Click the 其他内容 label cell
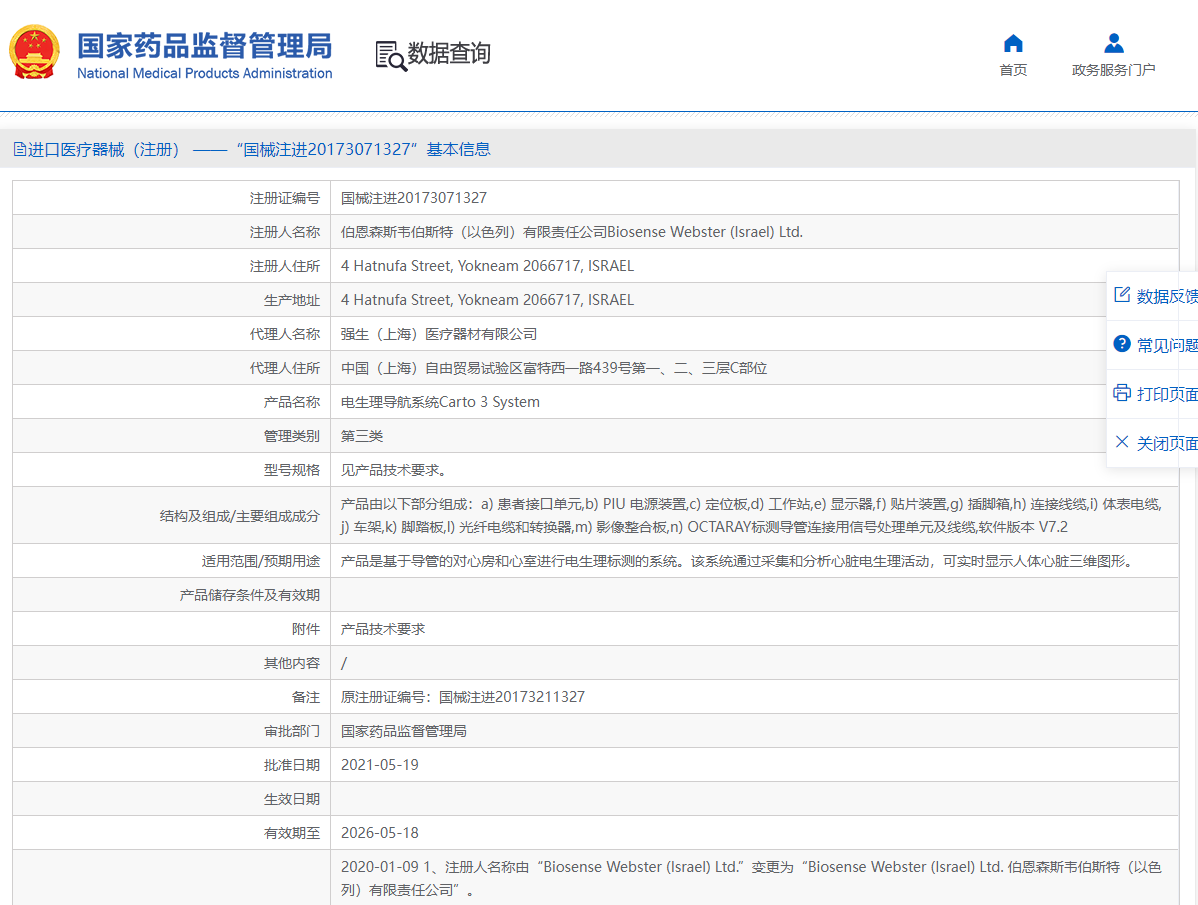1198x905 pixels. click(x=171, y=663)
